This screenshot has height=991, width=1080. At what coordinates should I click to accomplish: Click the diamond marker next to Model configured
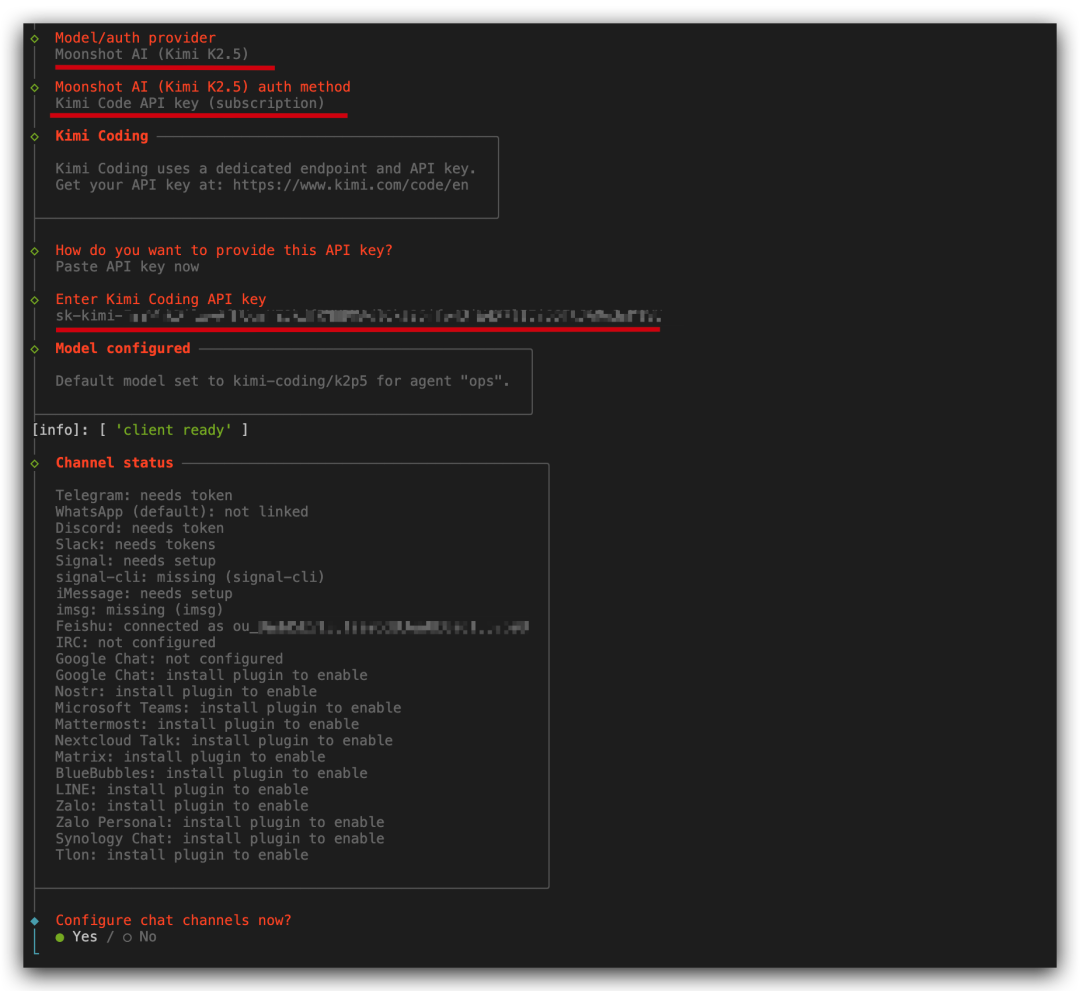pos(35,348)
